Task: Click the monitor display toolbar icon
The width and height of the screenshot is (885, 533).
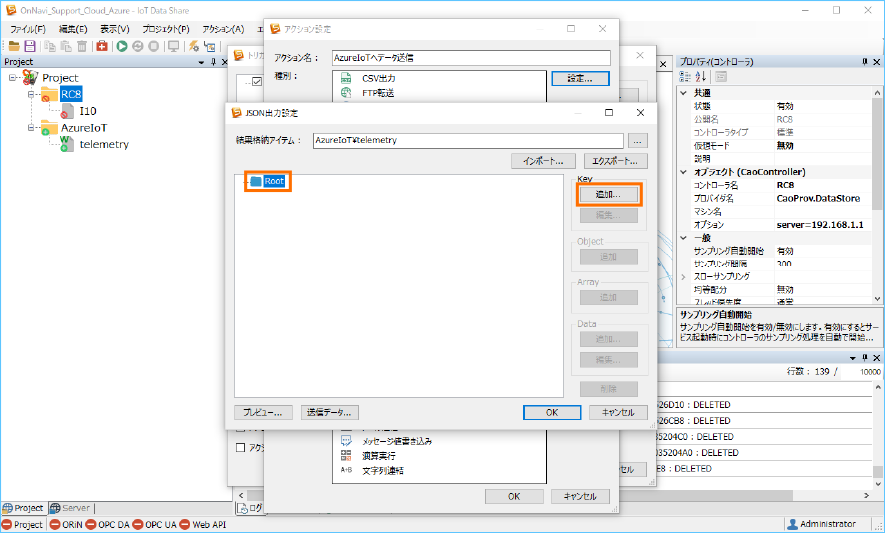Action: point(174,46)
